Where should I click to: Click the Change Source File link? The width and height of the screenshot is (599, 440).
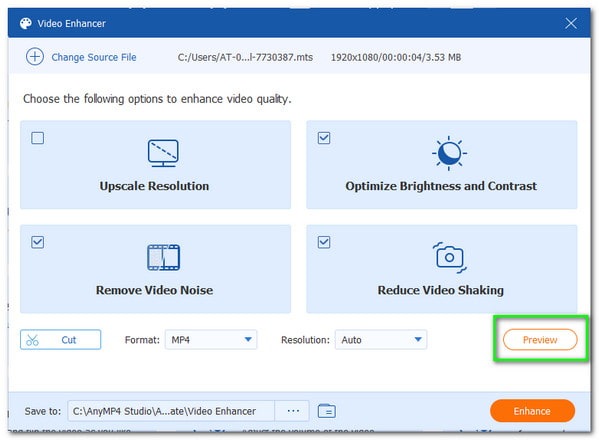tap(94, 57)
